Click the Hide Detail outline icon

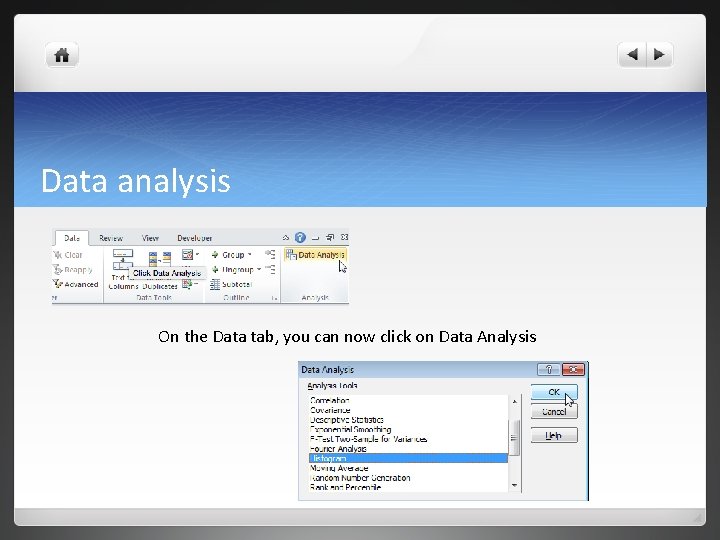[270, 269]
